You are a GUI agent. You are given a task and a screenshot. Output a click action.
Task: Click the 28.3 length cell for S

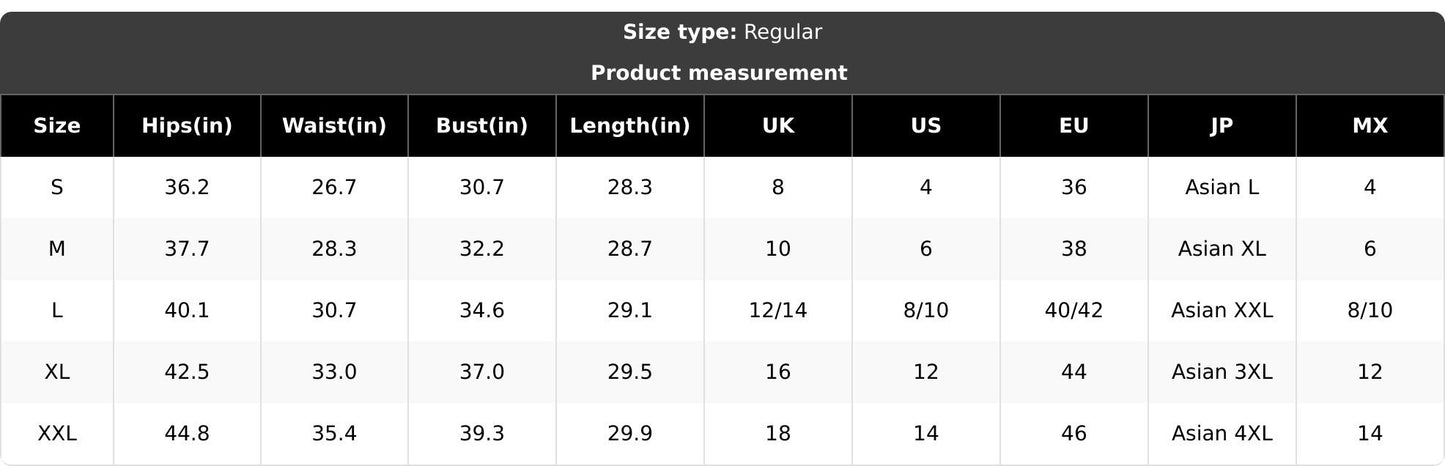pyautogui.click(x=630, y=187)
